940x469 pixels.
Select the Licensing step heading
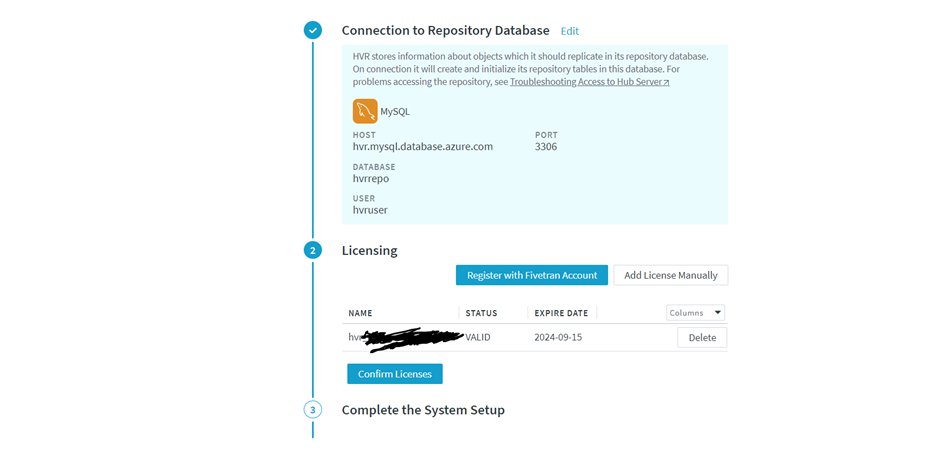tap(369, 250)
